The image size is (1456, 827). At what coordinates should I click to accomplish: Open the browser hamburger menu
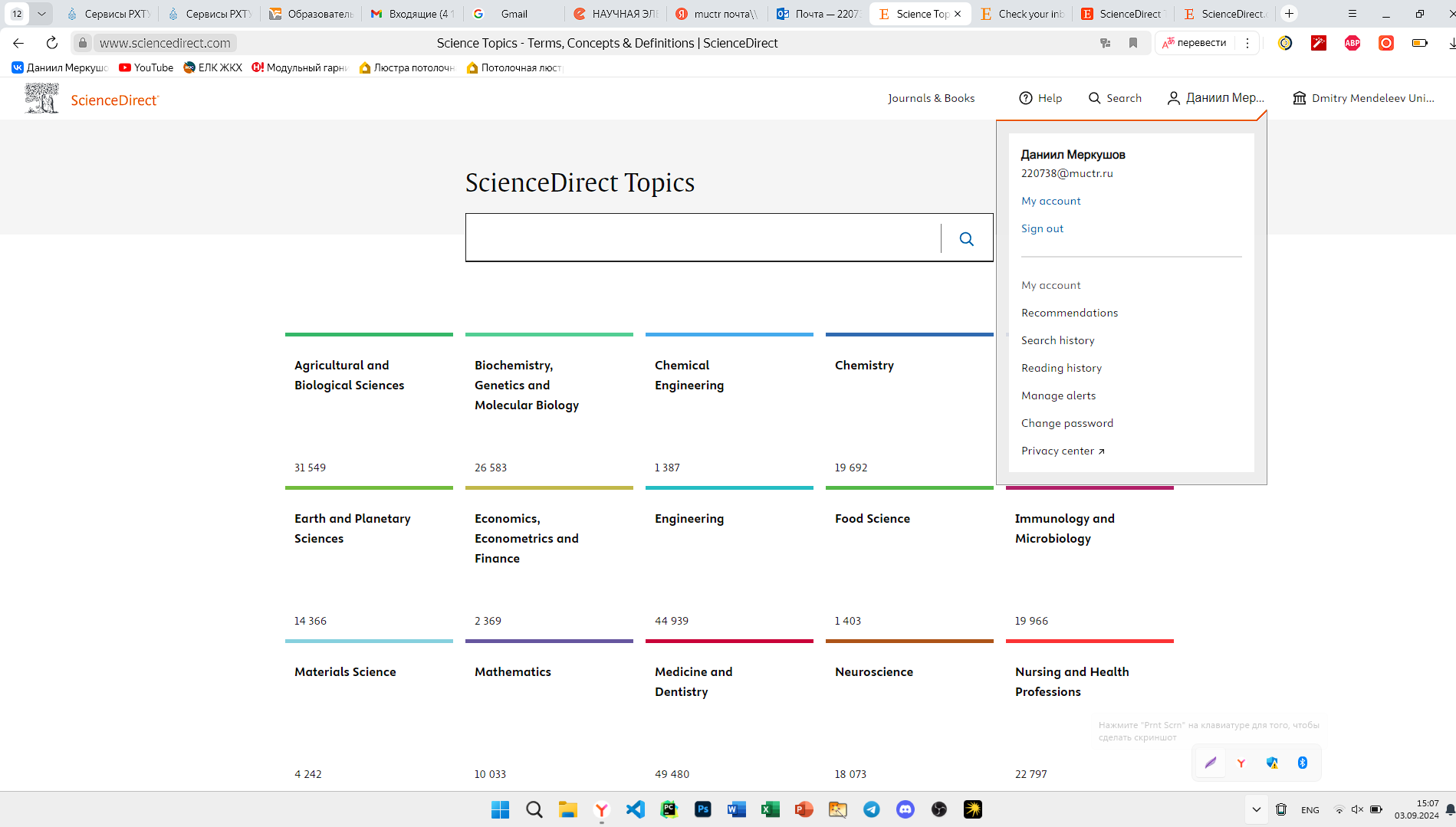coord(1352,14)
